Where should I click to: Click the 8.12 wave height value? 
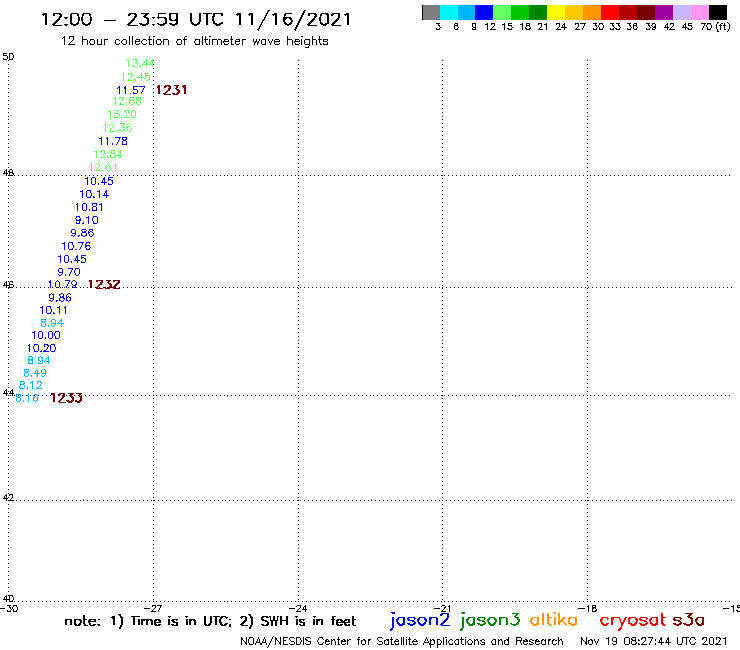click(x=31, y=385)
